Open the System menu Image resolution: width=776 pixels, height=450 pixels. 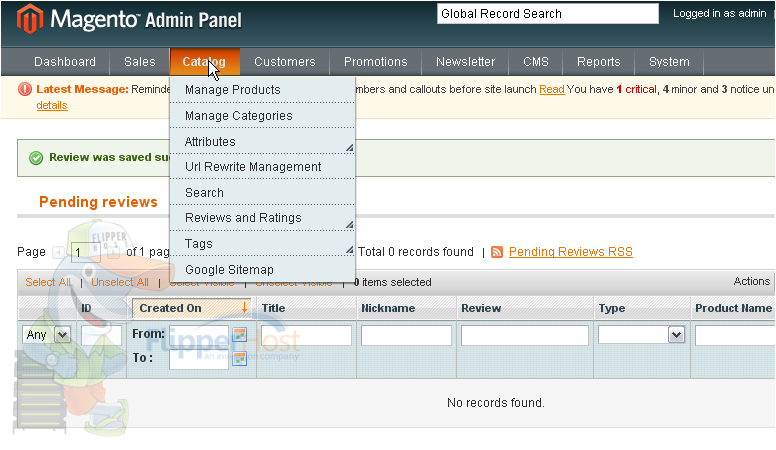point(669,62)
